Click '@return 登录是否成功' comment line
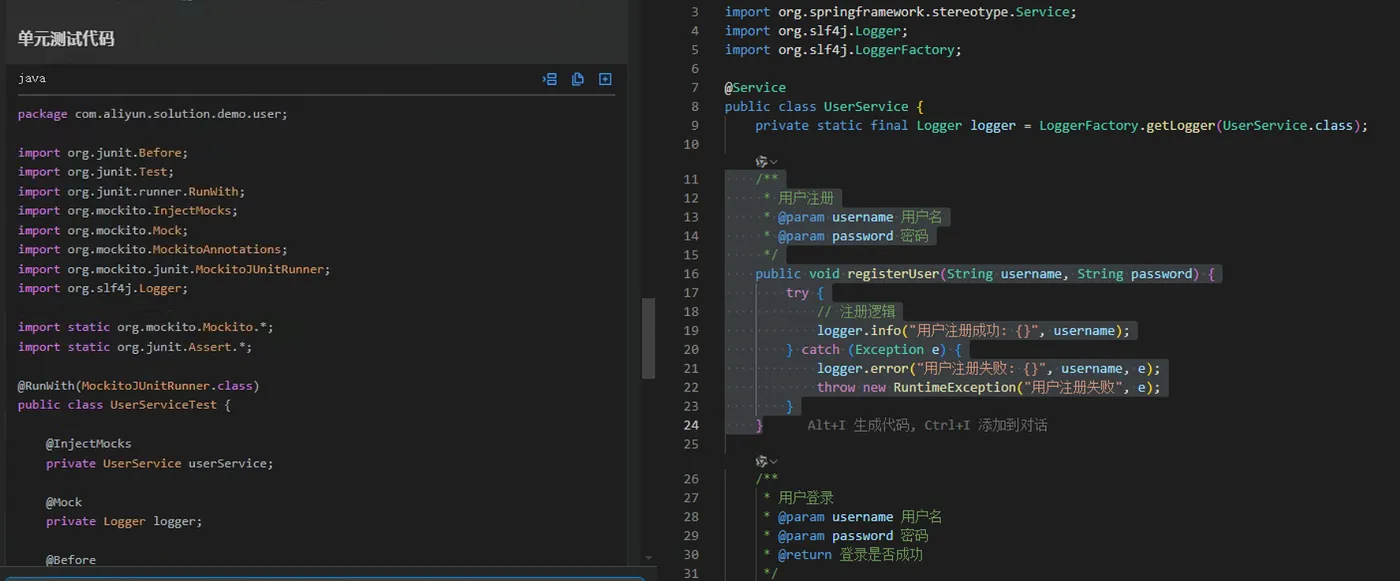Image resolution: width=1400 pixels, height=581 pixels. click(x=842, y=554)
